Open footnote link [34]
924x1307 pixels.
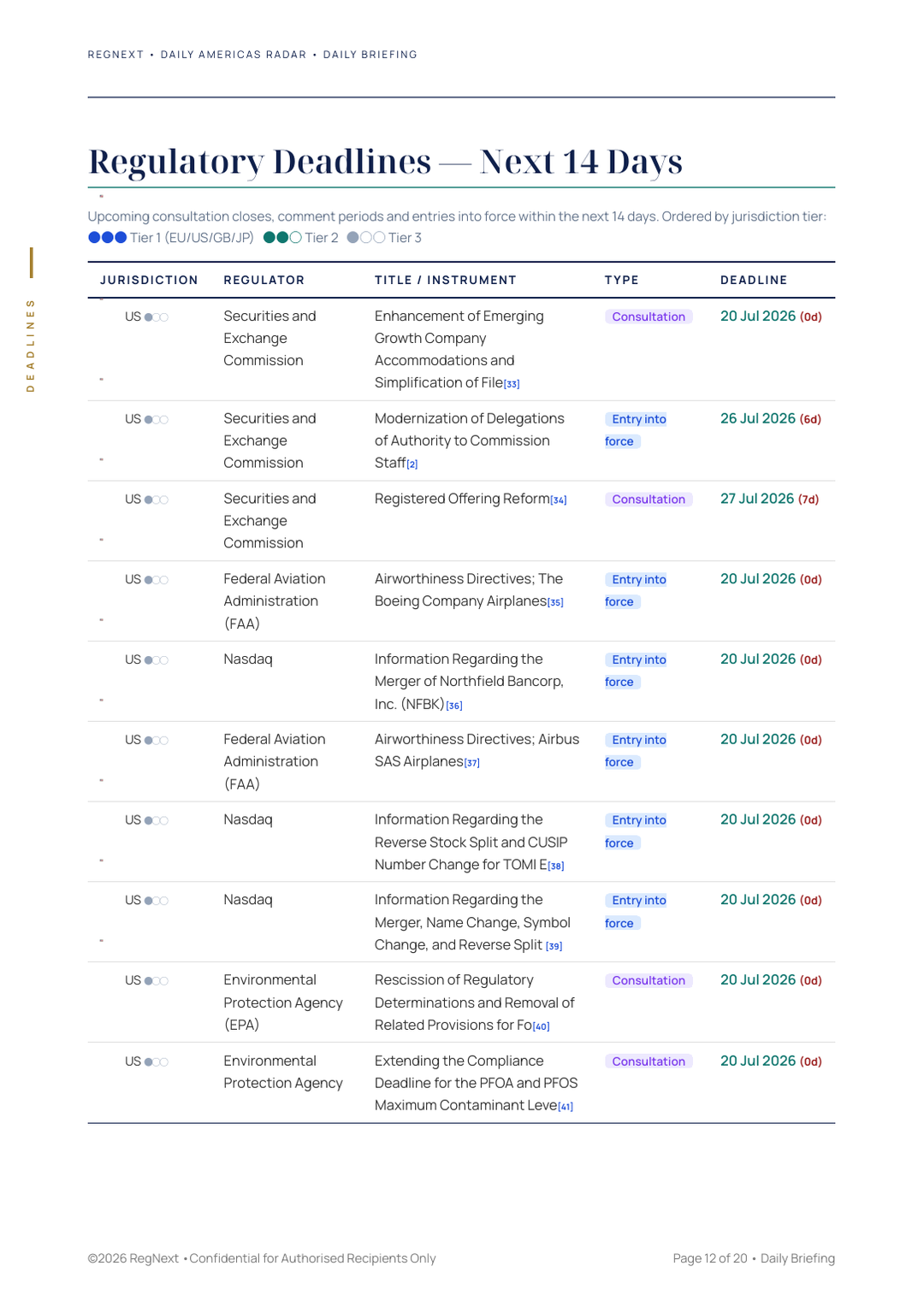coord(559,500)
